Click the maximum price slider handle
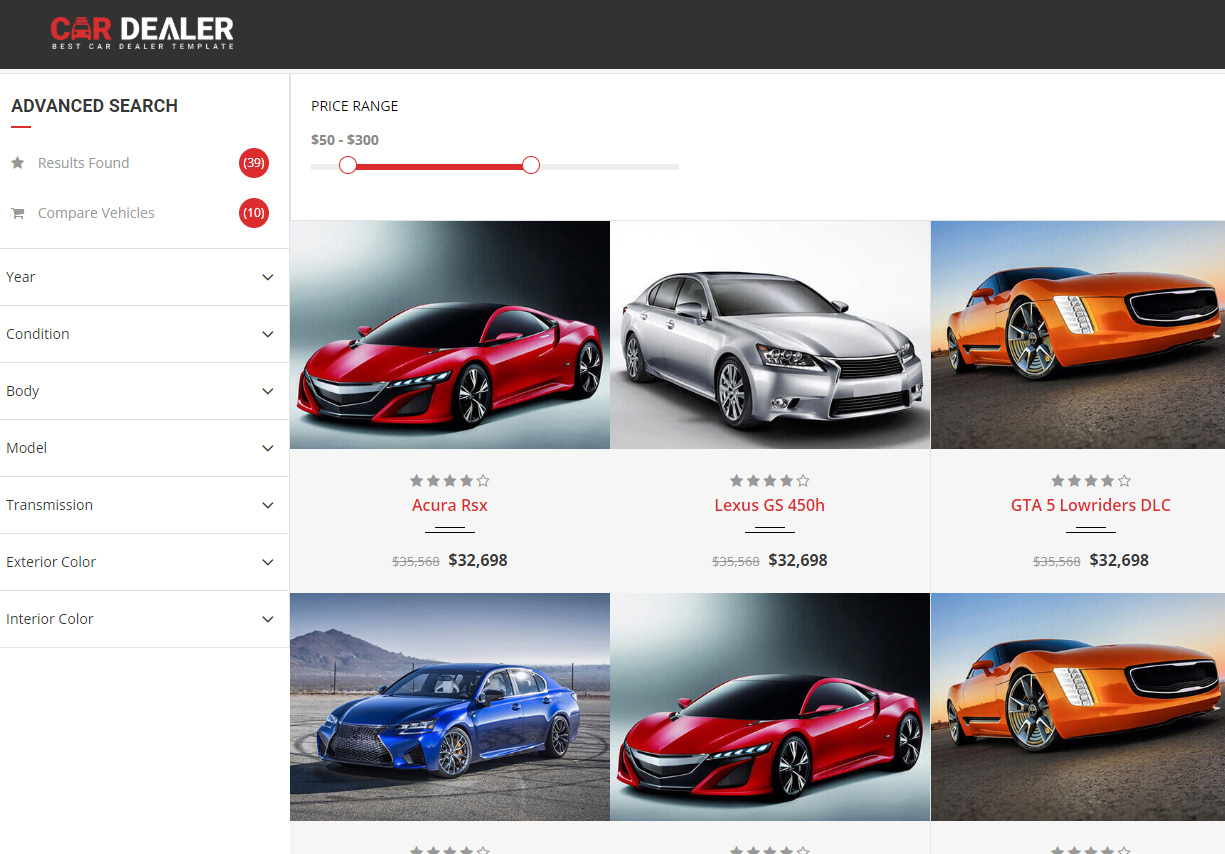Screen dimensions: 1225x854 (531, 165)
